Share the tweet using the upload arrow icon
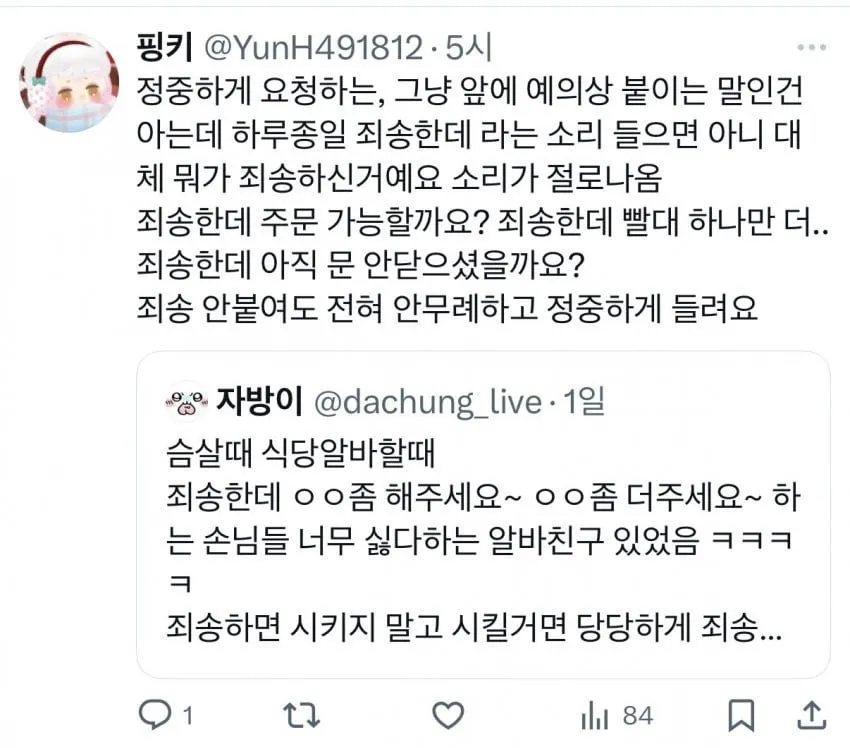 [x=812, y=715]
